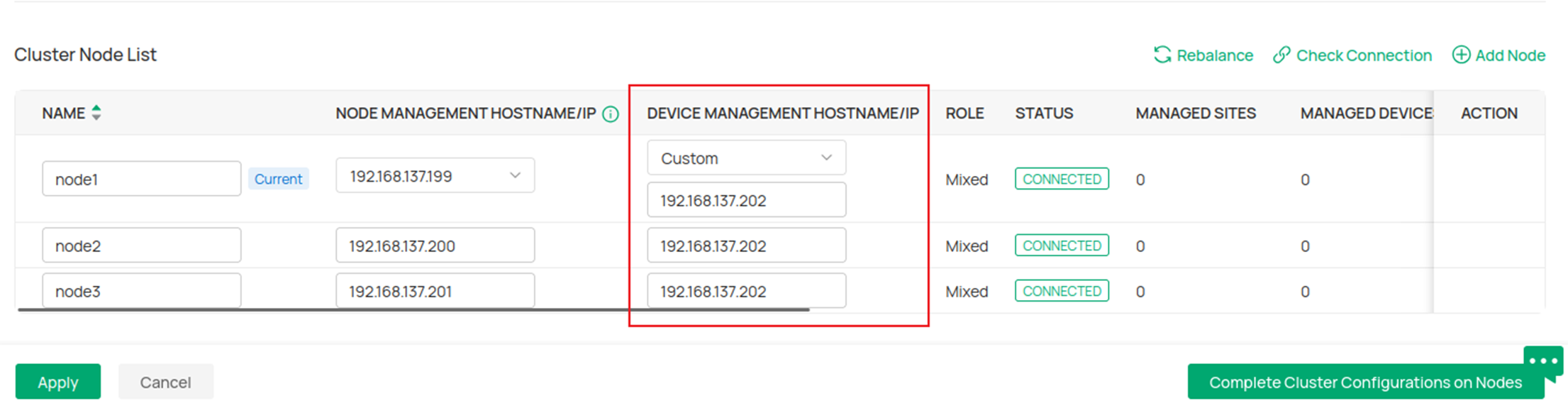Click the ROLE column header
The image size is (1568, 408).
click(964, 114)
